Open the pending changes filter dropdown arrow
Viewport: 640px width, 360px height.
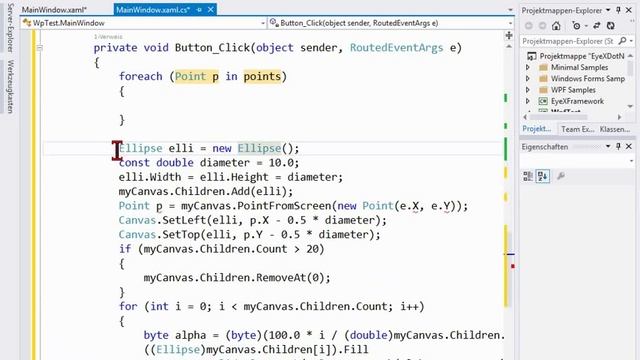[x=586, y=26]
